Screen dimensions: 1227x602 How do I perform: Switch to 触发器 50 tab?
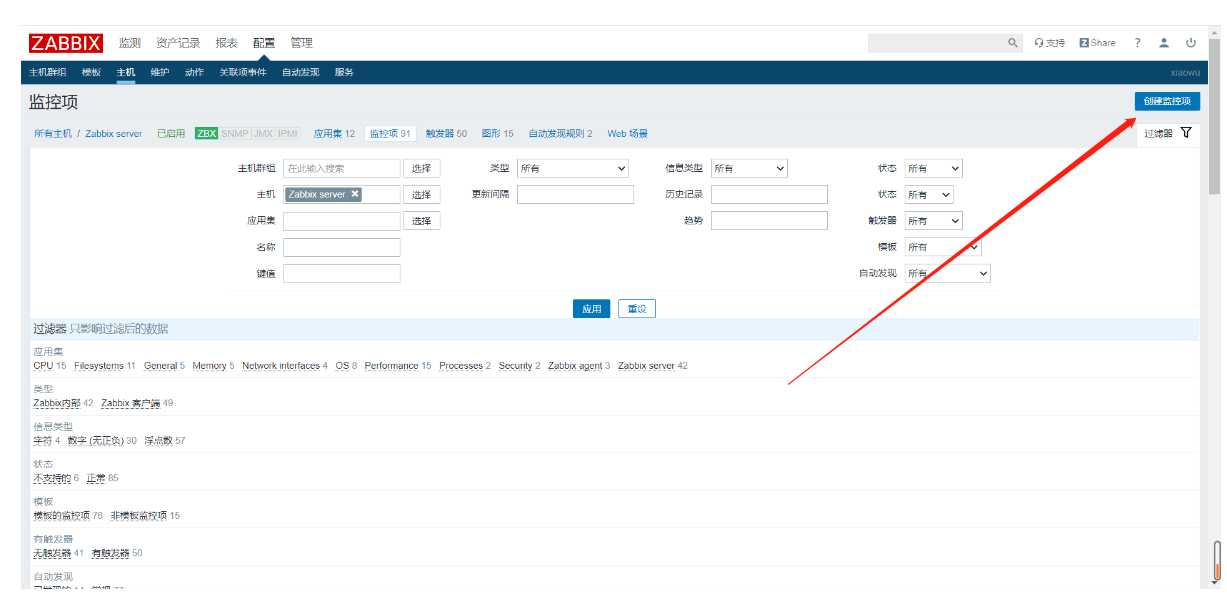click(446, 133)
